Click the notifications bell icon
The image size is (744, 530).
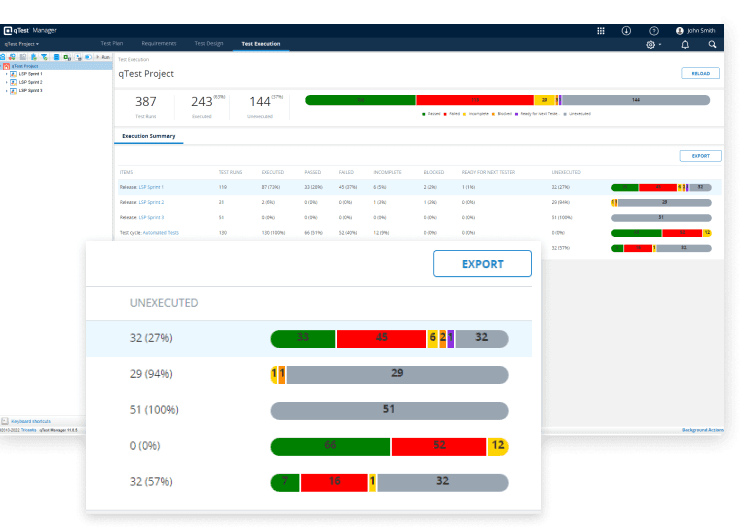coord(685,45)
